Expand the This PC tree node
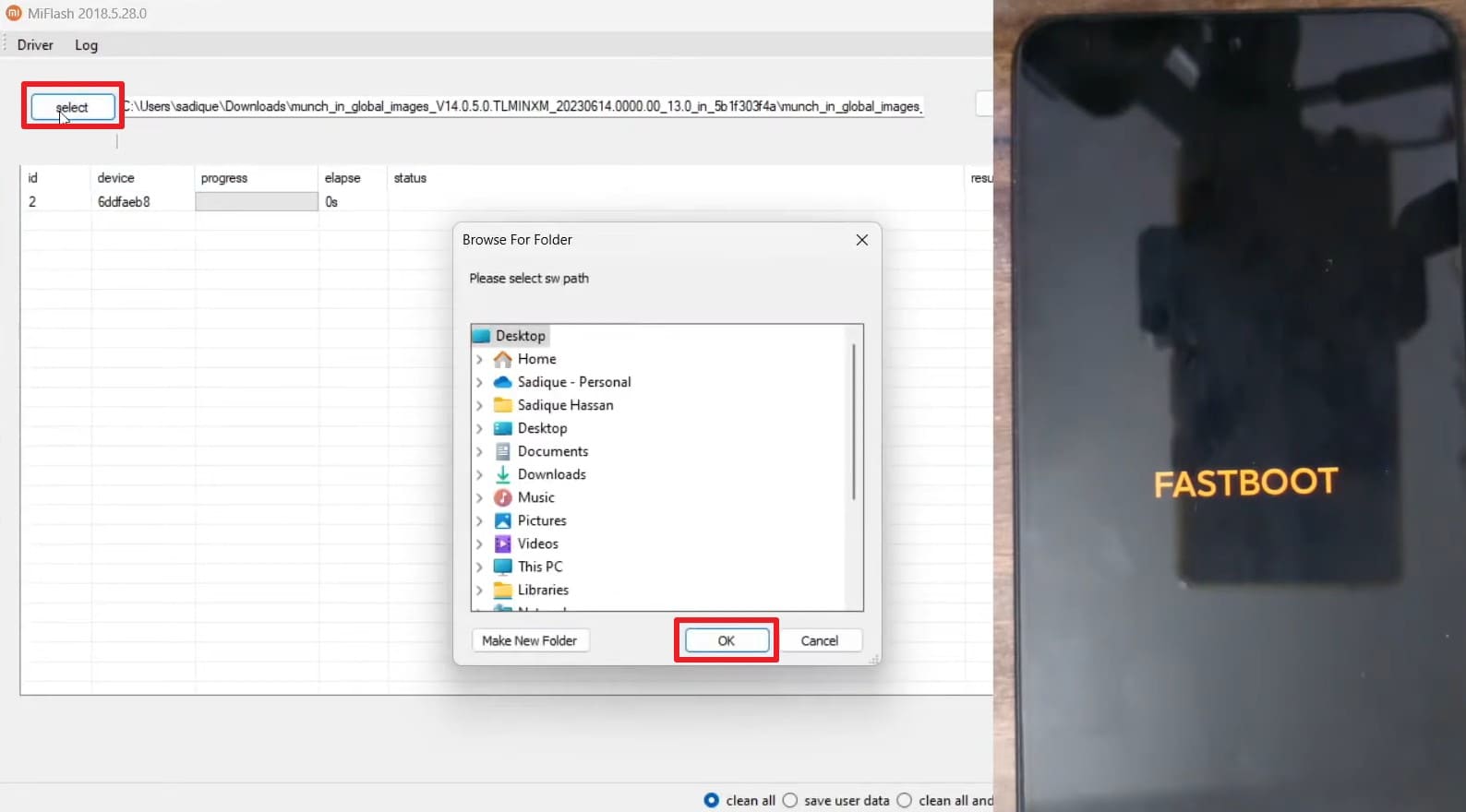The height and width of the screenshot is (812, 1466). (479, 567)
